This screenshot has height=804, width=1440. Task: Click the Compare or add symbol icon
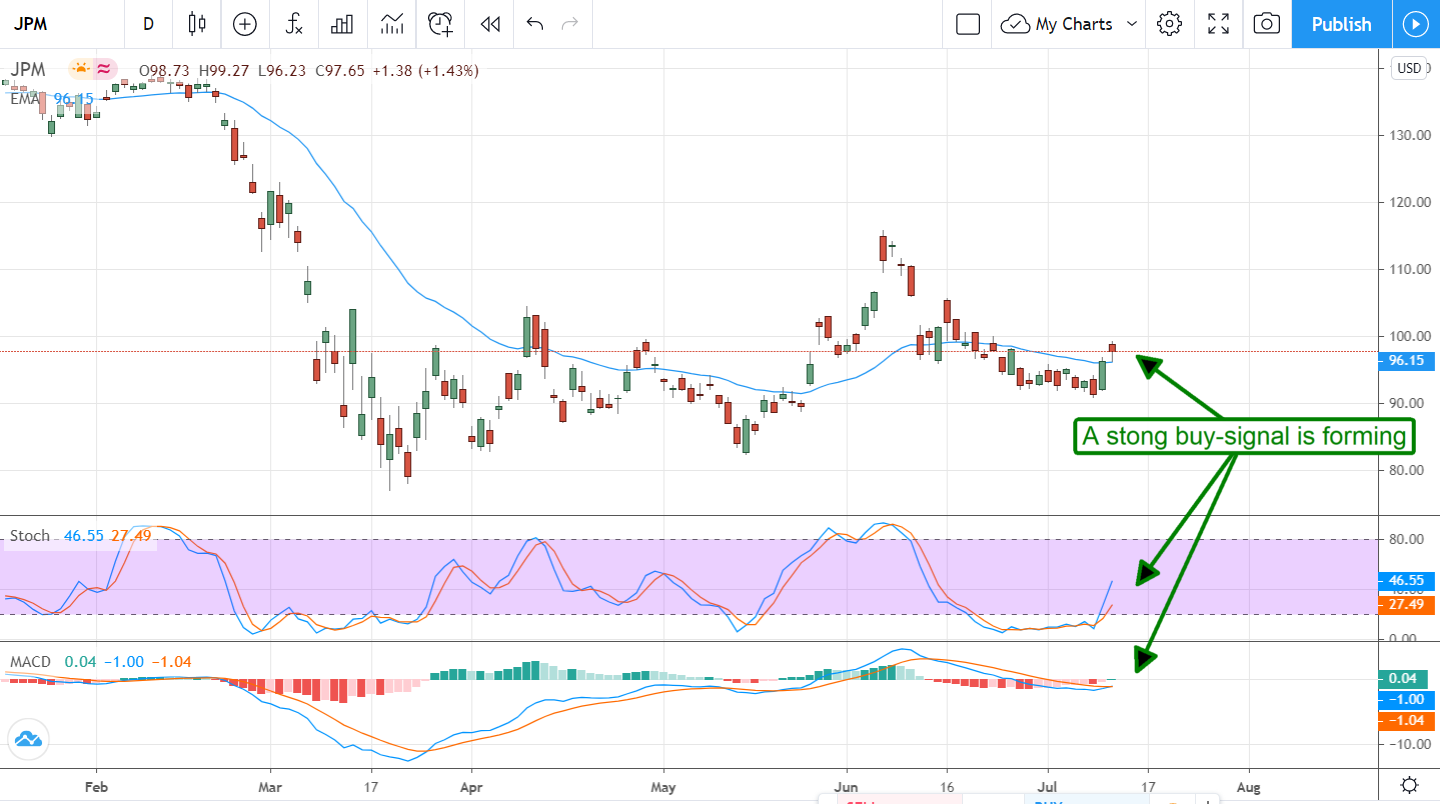[x=245, y=24]
